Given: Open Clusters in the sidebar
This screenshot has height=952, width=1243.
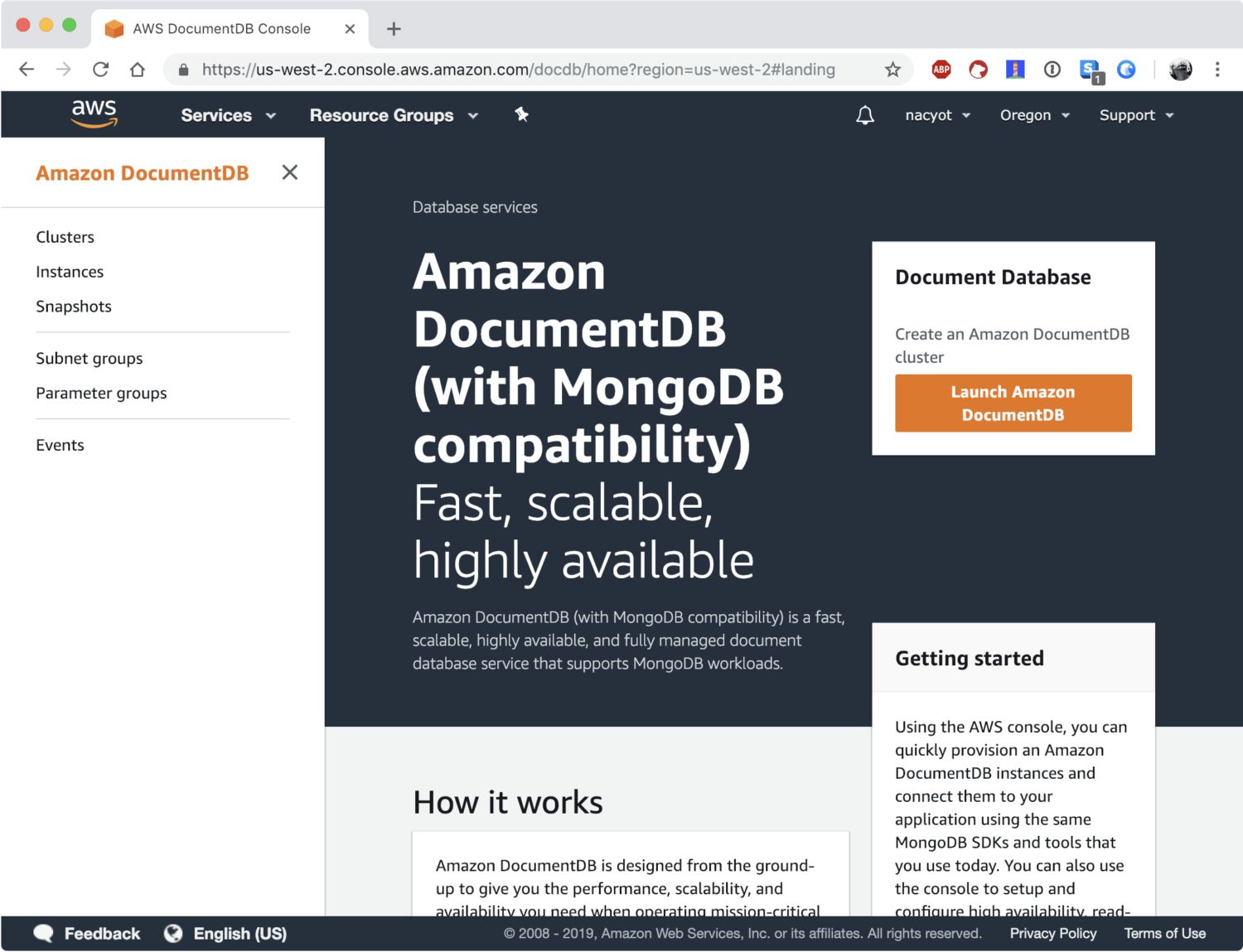Looking at the screenshot, I should [x=65, y=237].
